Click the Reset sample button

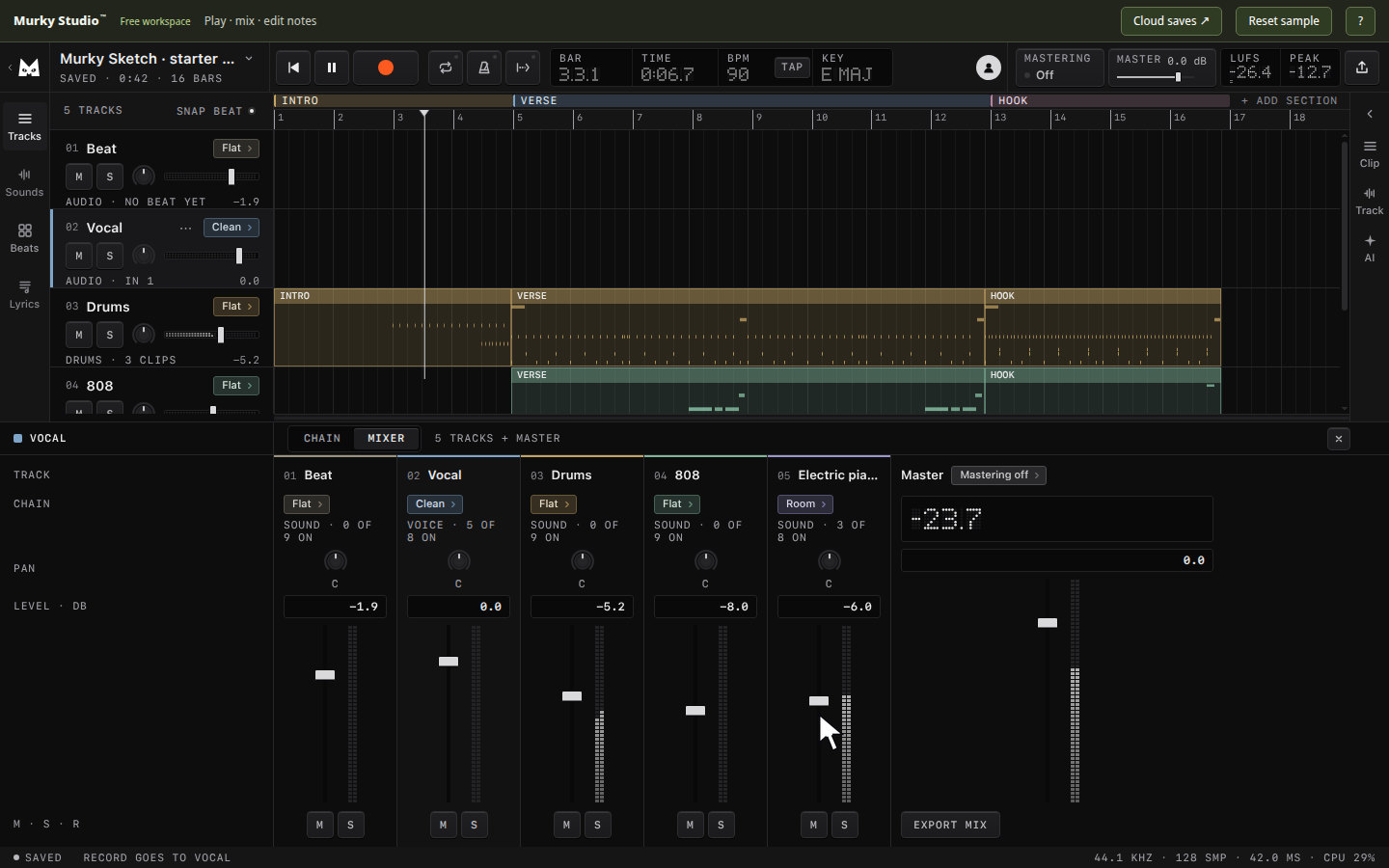tap(1284, 21)
